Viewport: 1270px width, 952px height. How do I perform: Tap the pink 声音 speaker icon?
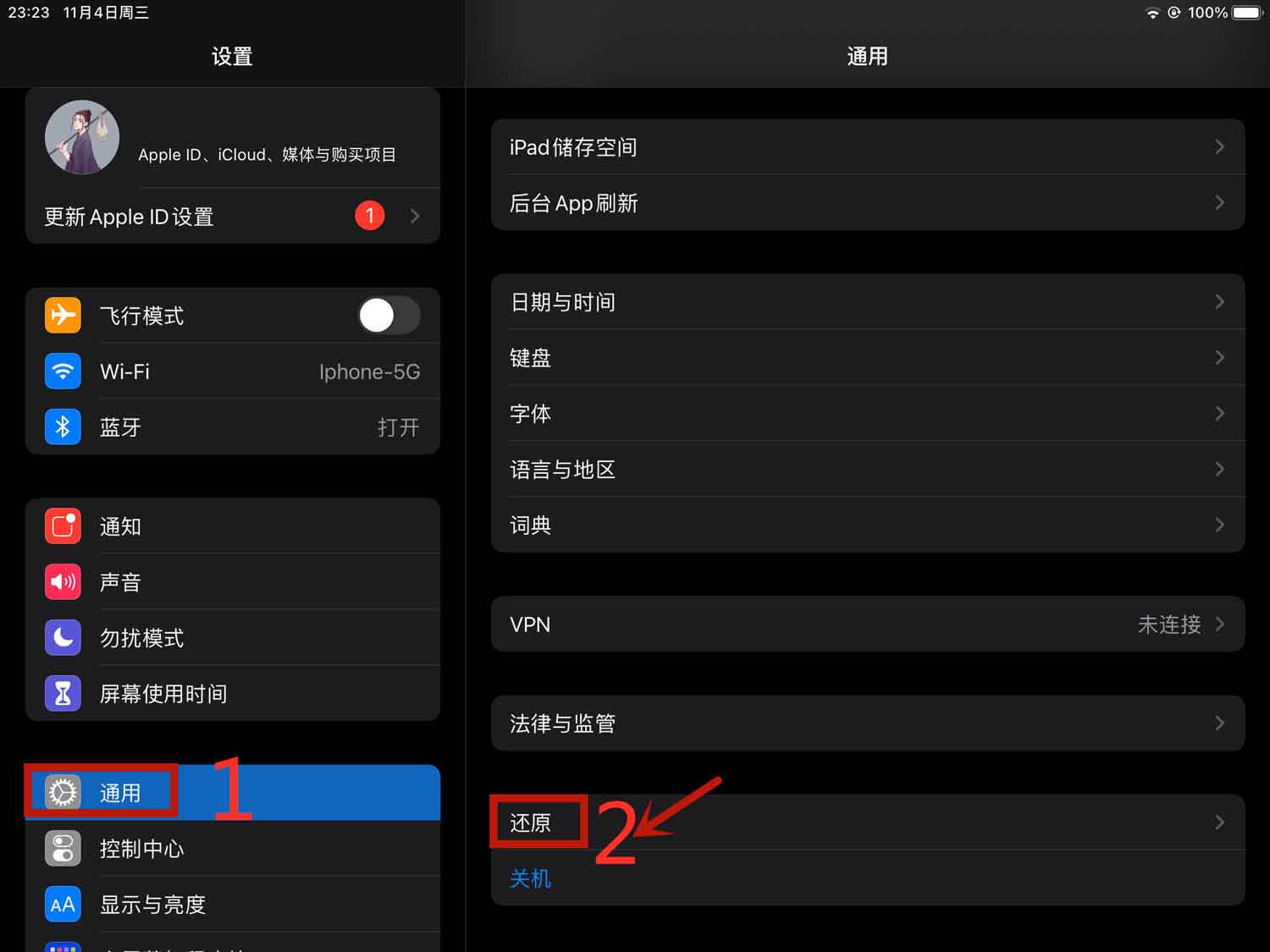point(63,582)
